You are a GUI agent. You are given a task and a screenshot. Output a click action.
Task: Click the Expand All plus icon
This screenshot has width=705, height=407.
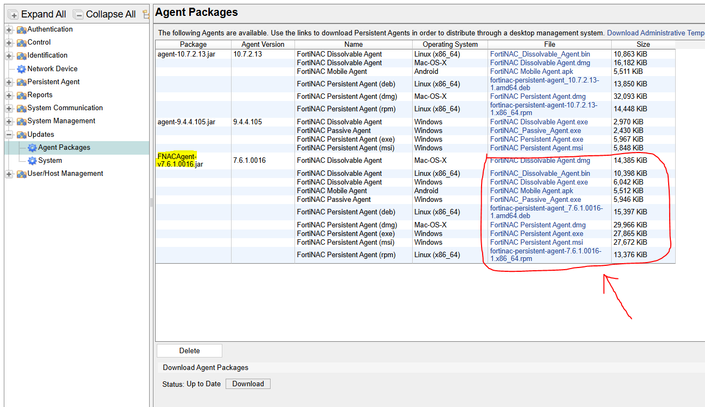coord(14,14)
